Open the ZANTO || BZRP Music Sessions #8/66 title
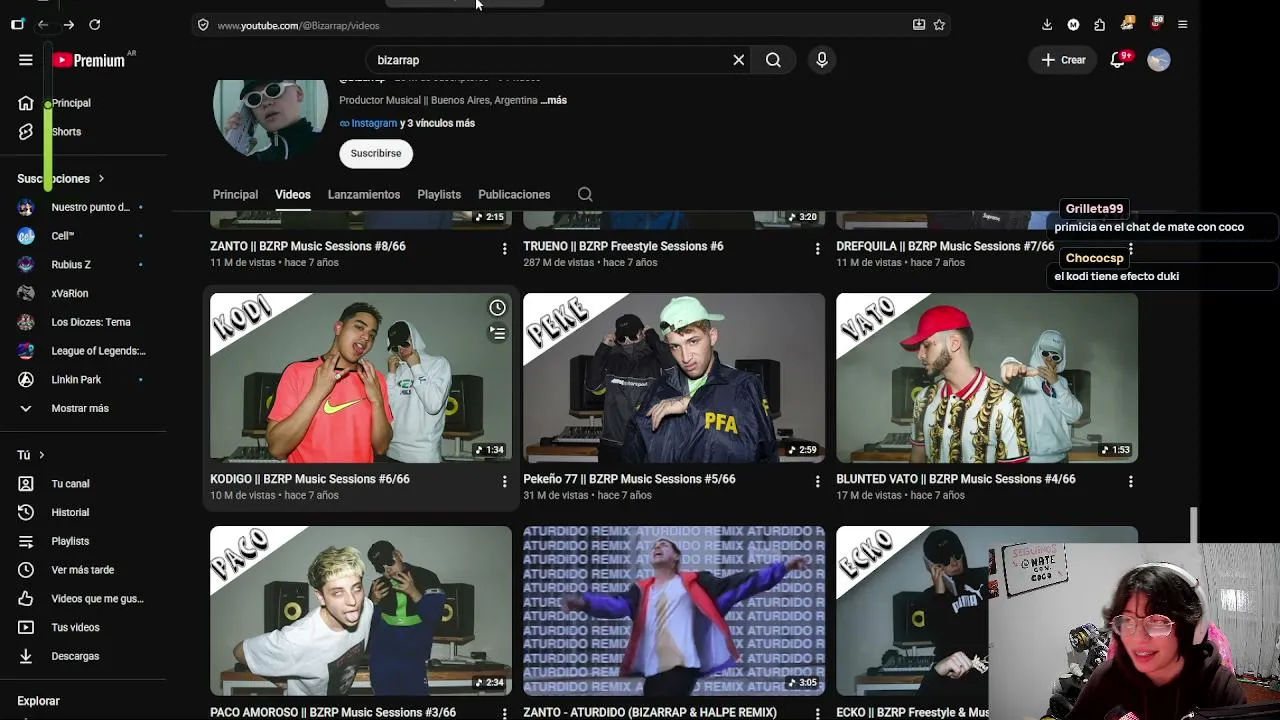Screen dimensions: 1280x720 pyautogui.click(x=308, y=246)
